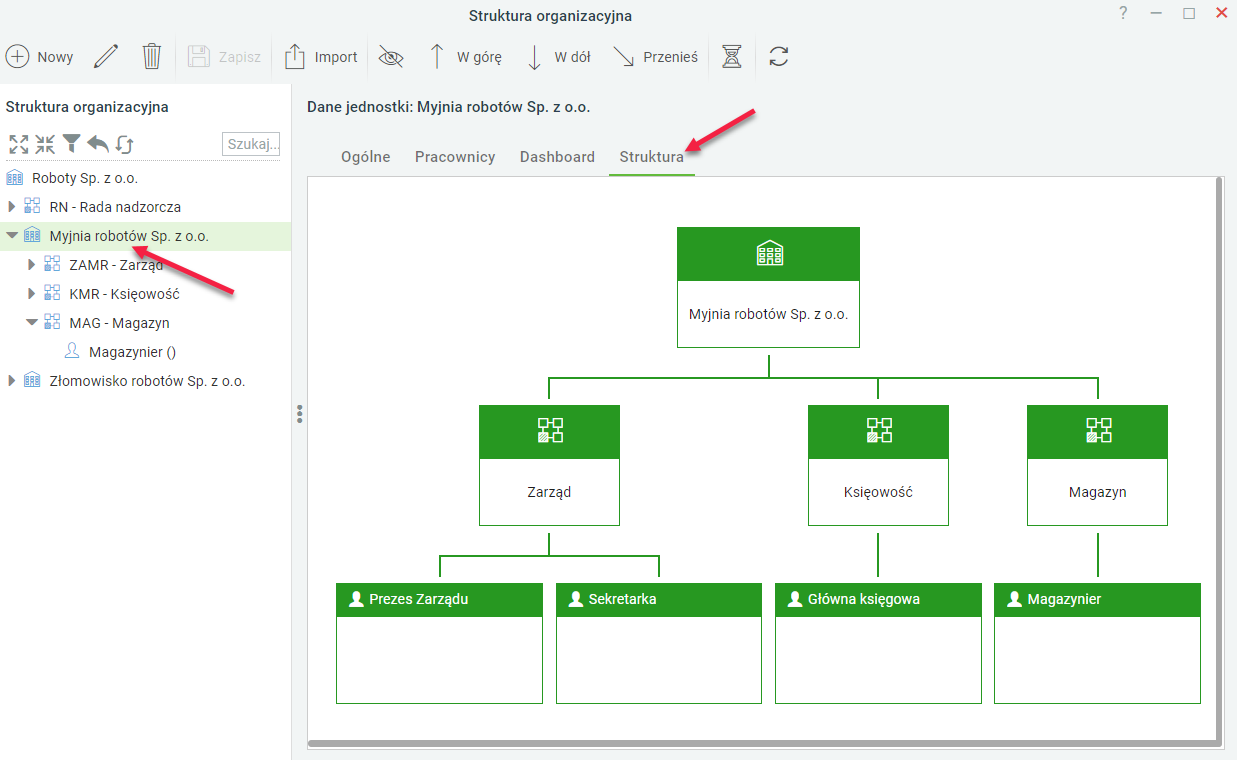Click the trash delete icon
The image size is (1237, 760).
[x=151, y=56]
